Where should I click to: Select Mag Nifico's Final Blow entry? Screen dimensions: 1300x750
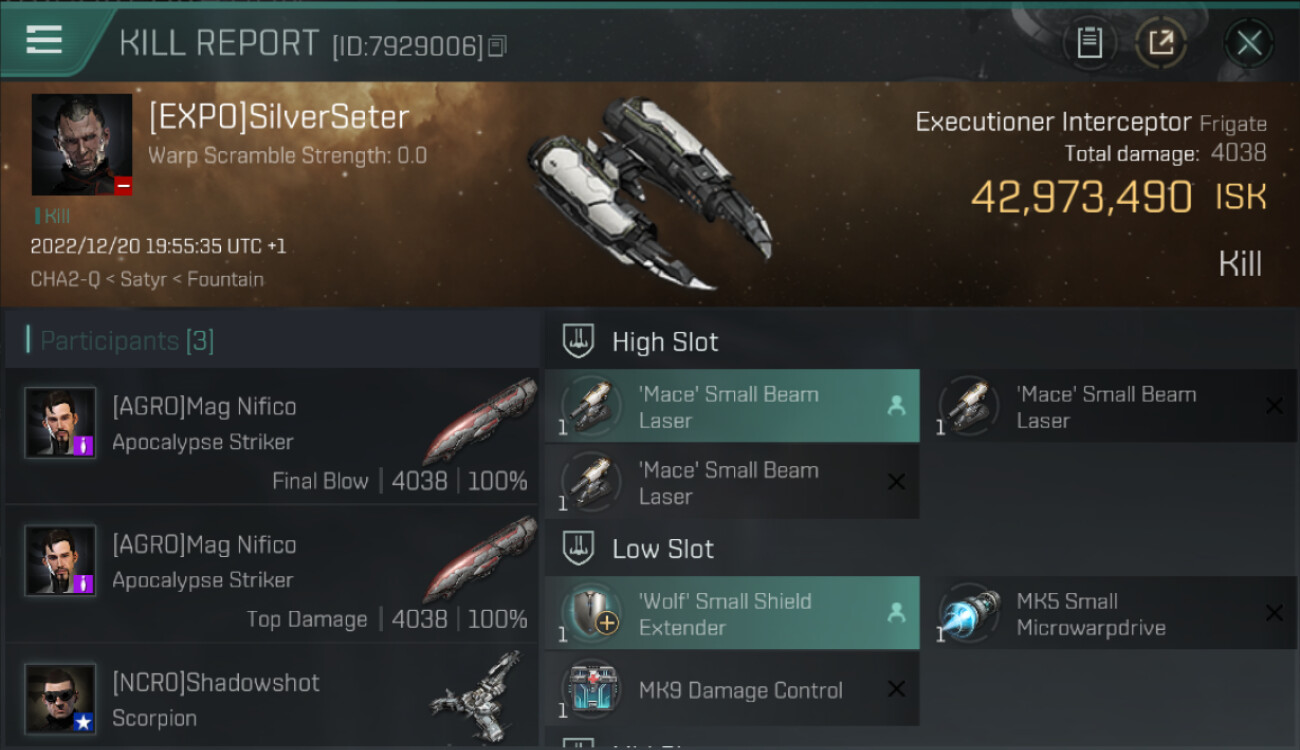tap(272, 437)
